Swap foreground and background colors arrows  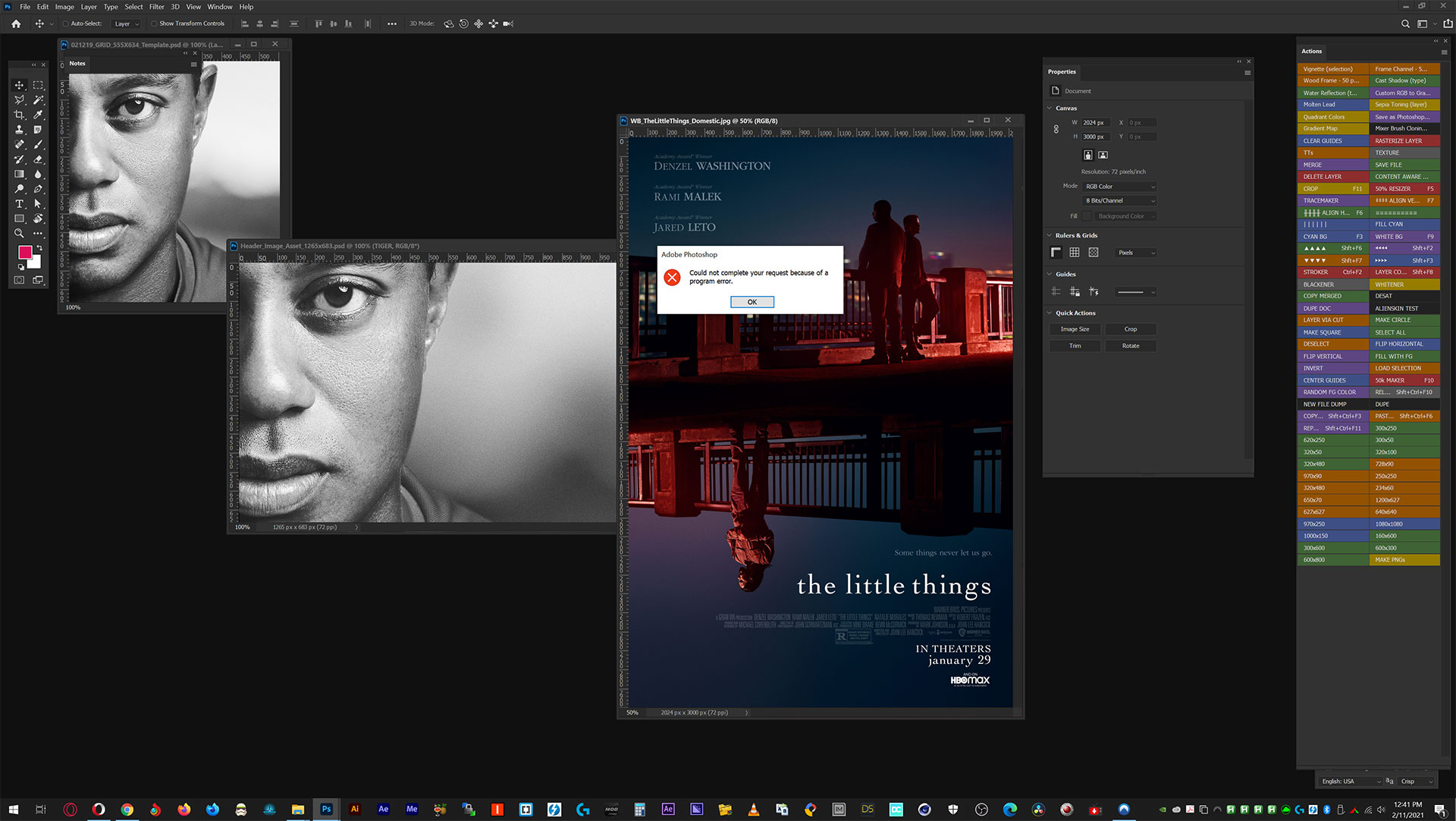tap(39, 248)
